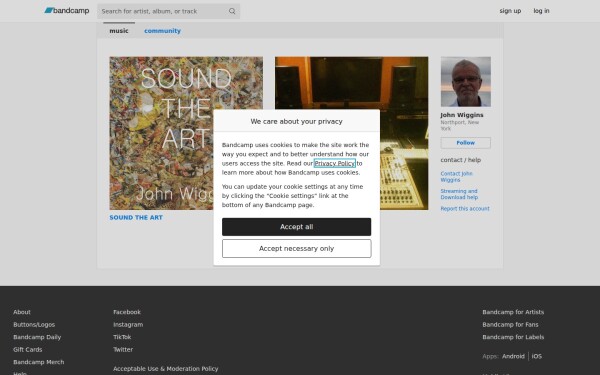Open the SOUND THE ART title link
This screenshot has height=375, width=600.
136,217
